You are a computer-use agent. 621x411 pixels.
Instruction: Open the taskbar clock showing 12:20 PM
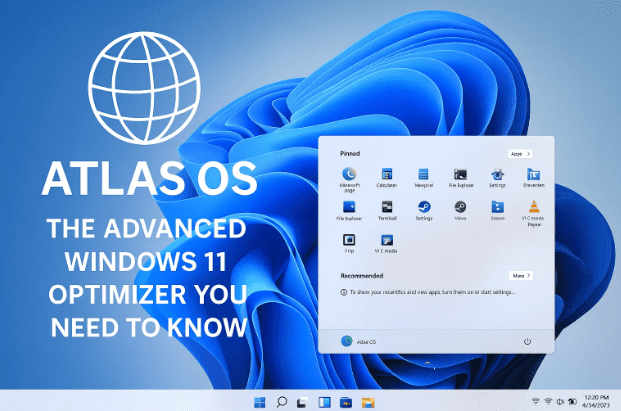coord(596,401)
